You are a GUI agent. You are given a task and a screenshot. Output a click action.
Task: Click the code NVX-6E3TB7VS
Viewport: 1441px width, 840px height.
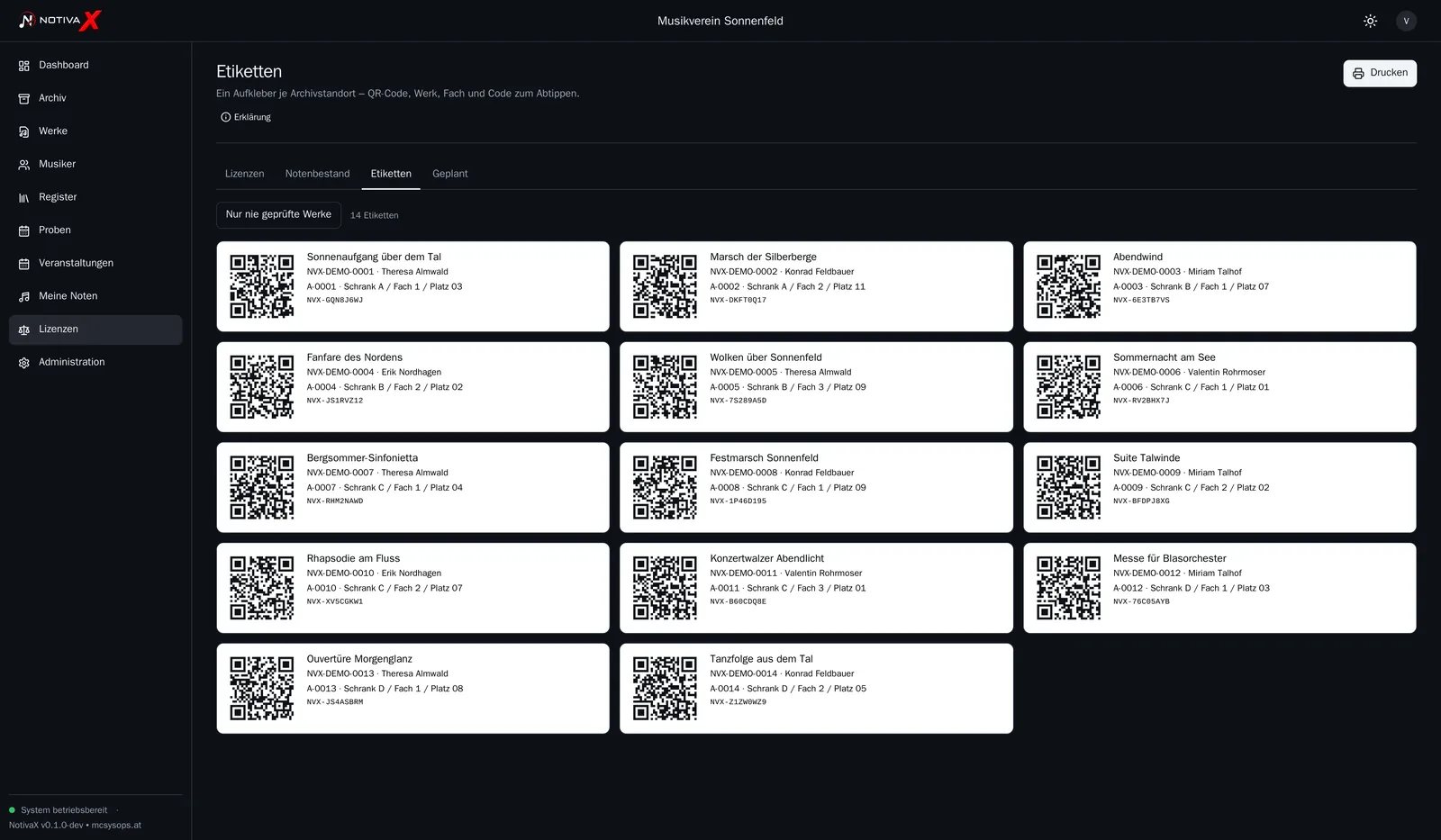pos(1142,301)
